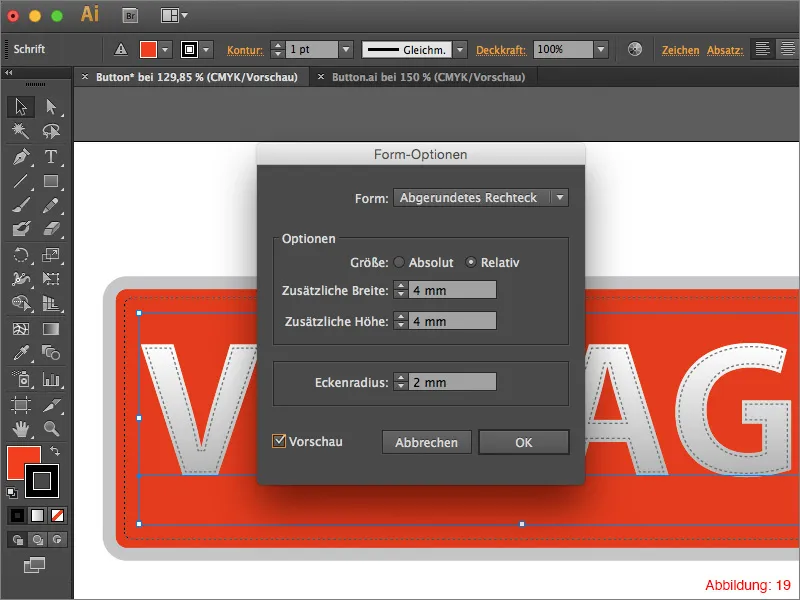Switch to Draw Behind mode
The width and height of the screenshot is (800, 600).
[x=37, y=540]
